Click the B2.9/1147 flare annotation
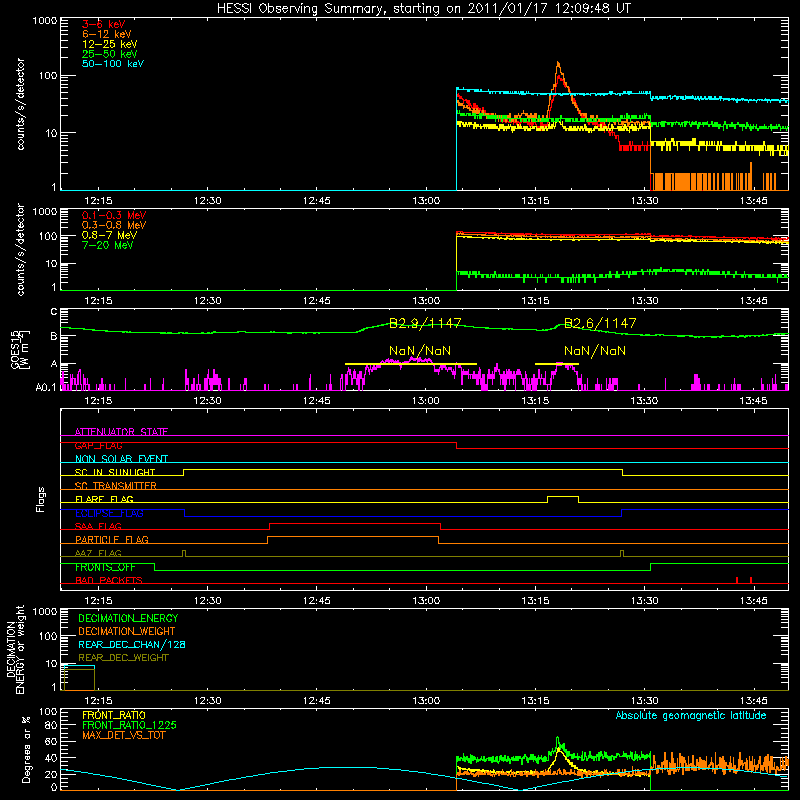The image size is (800, 800). pyautogui.click(x=425, y=323)
